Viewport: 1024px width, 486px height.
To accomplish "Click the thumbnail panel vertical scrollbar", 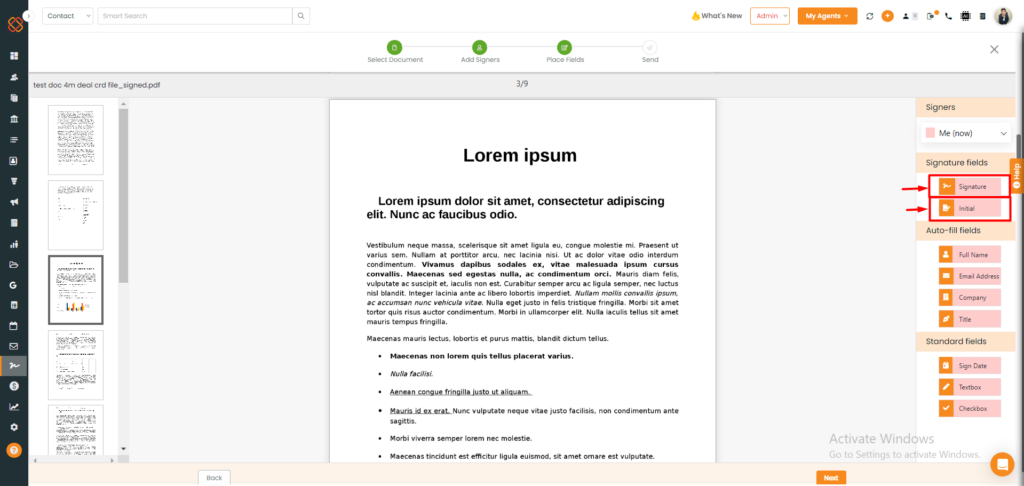I will pos(123,196).
